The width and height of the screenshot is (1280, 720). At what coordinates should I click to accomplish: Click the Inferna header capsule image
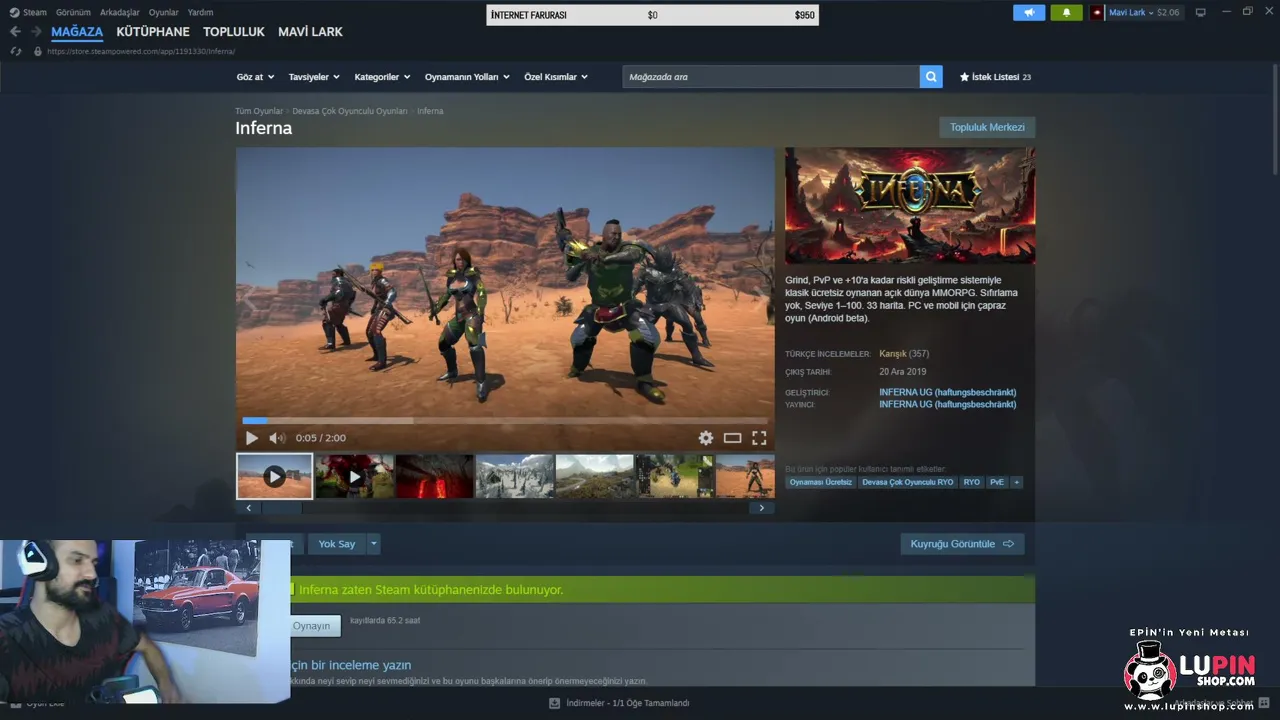tap(910, 206)
